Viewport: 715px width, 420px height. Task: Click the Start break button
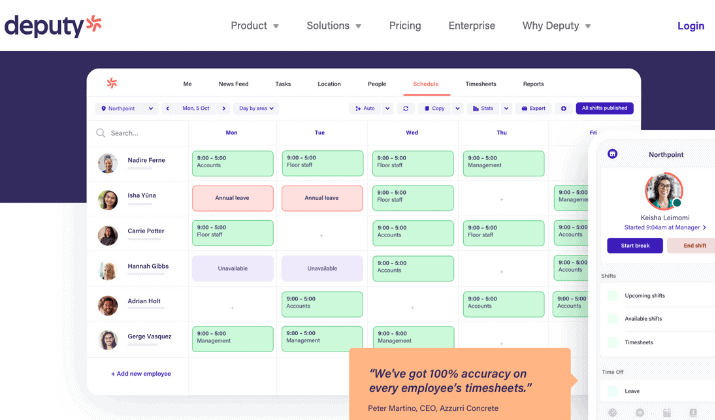(x=635, y=245)
